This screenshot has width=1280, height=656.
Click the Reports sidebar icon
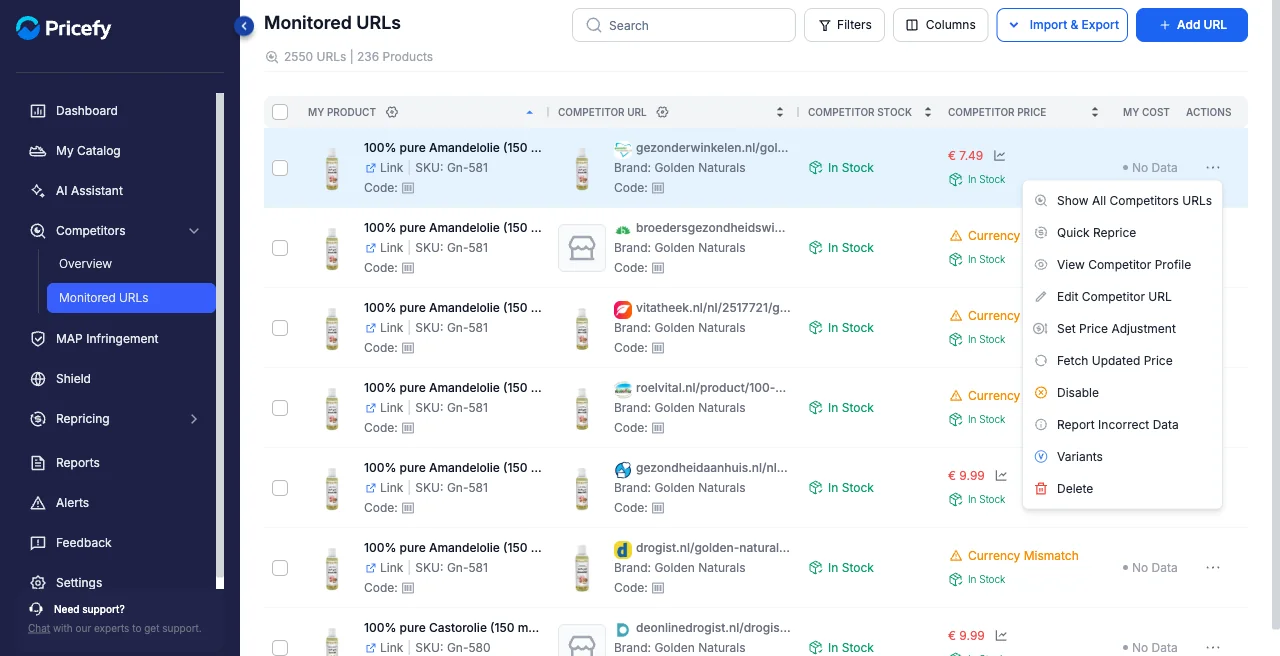pos(38,463)
